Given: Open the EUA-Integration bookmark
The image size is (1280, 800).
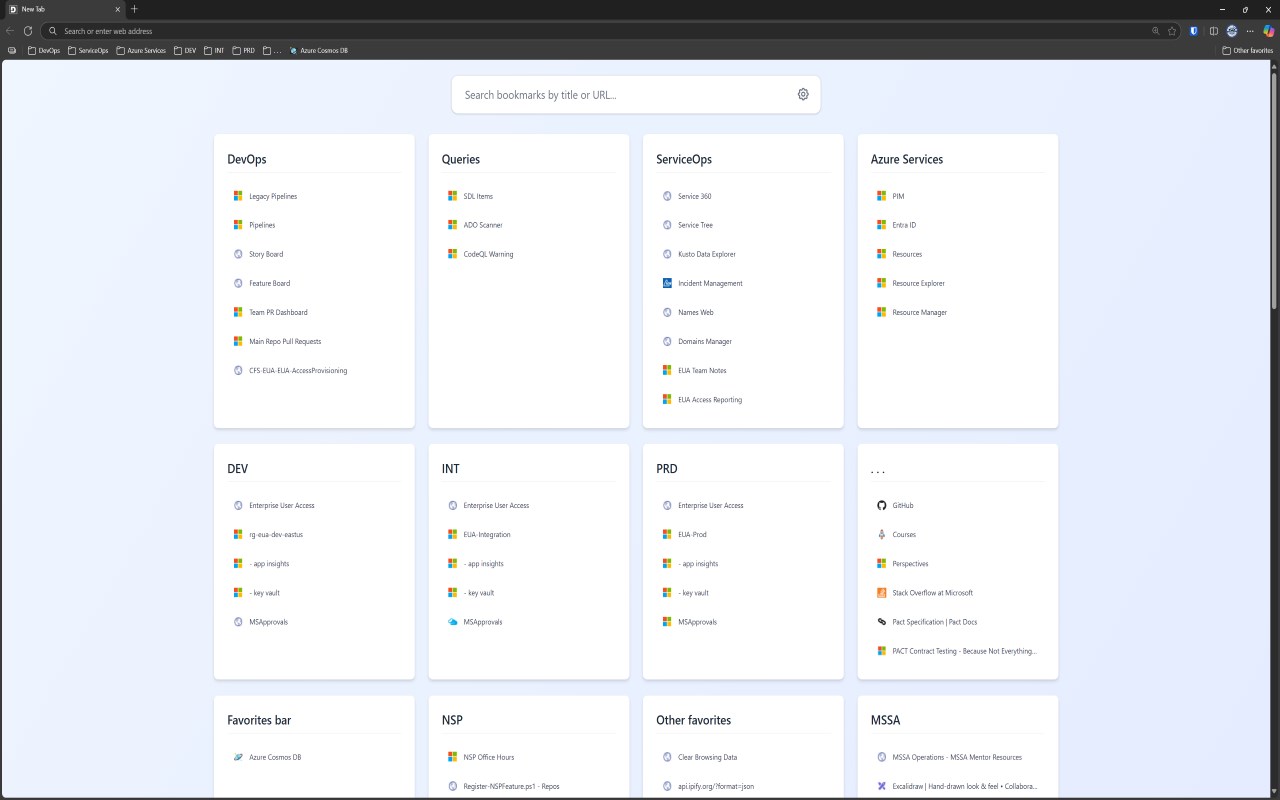Looking at the screenshot, I should pos(487,534).
